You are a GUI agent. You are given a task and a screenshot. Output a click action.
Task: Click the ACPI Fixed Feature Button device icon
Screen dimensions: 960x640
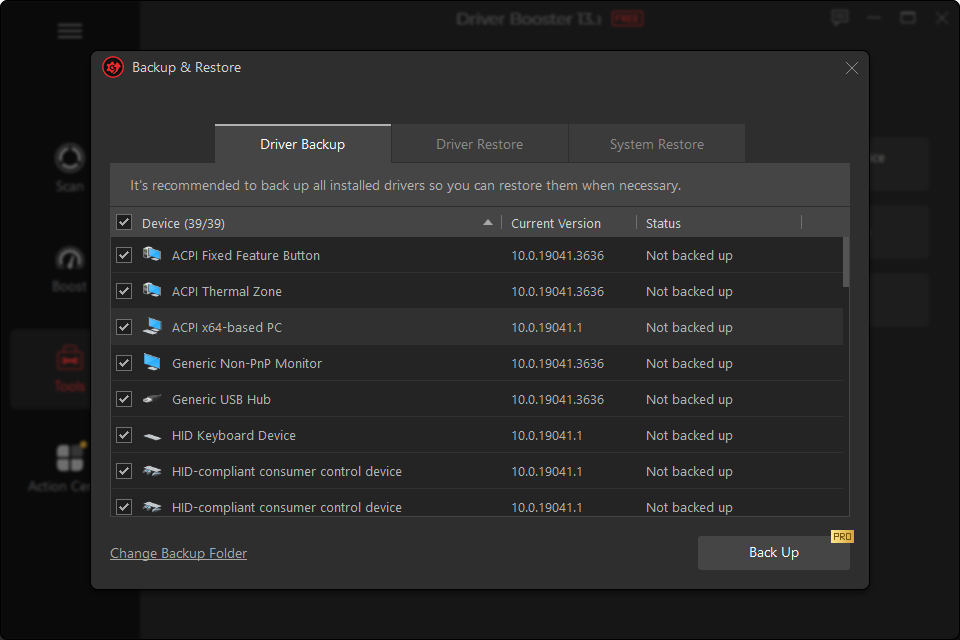[152, 255]
